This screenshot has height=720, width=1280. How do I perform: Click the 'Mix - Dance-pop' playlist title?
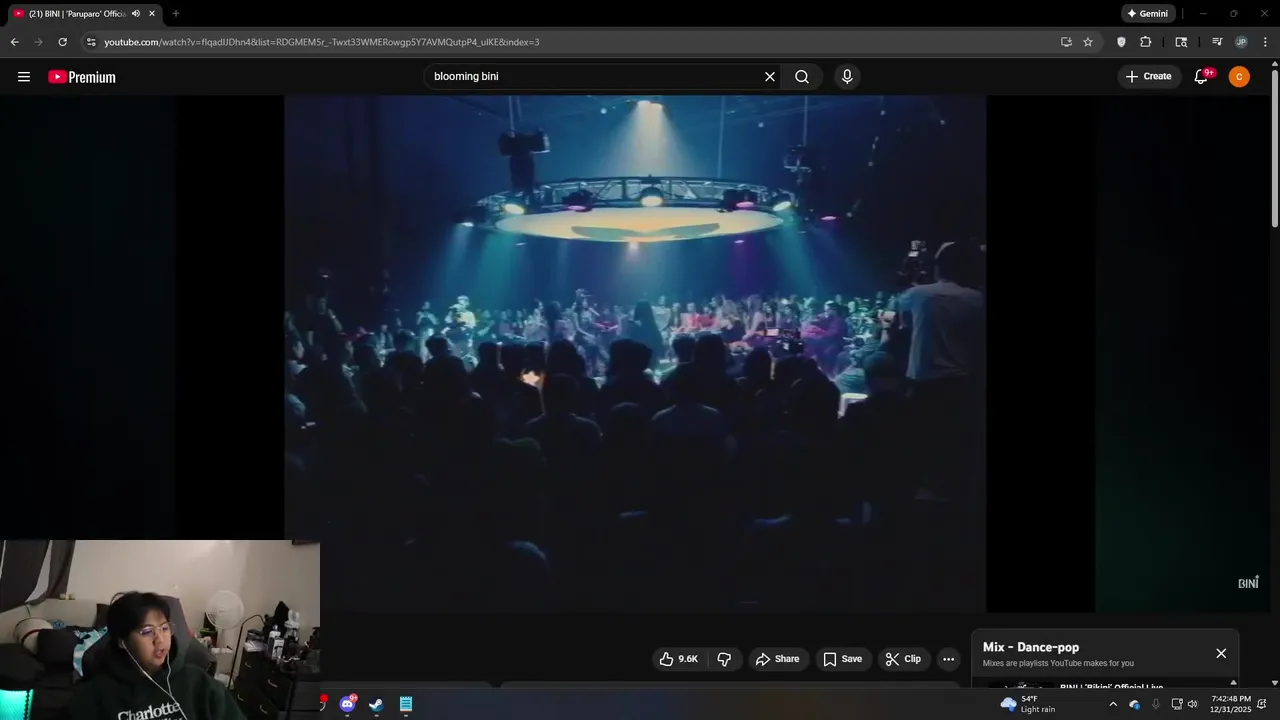[1031, 647]
